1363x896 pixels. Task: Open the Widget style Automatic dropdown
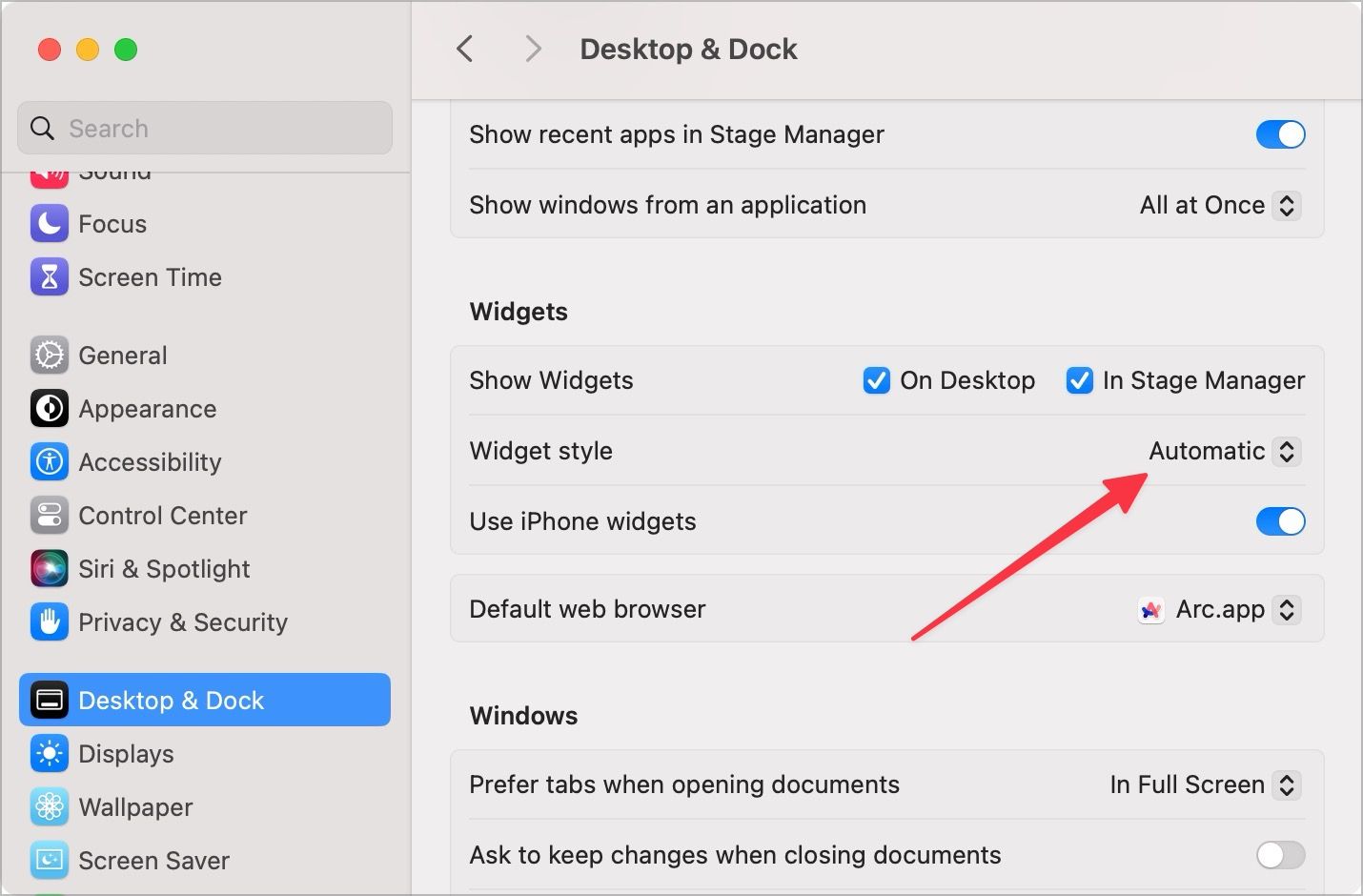[1224, 451]
